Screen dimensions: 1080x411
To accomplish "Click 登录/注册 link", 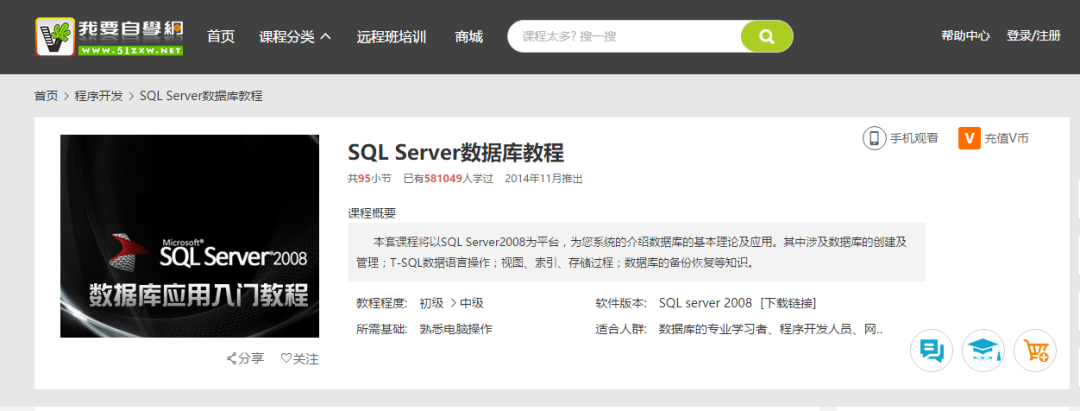I will [x=1033, y=36].
